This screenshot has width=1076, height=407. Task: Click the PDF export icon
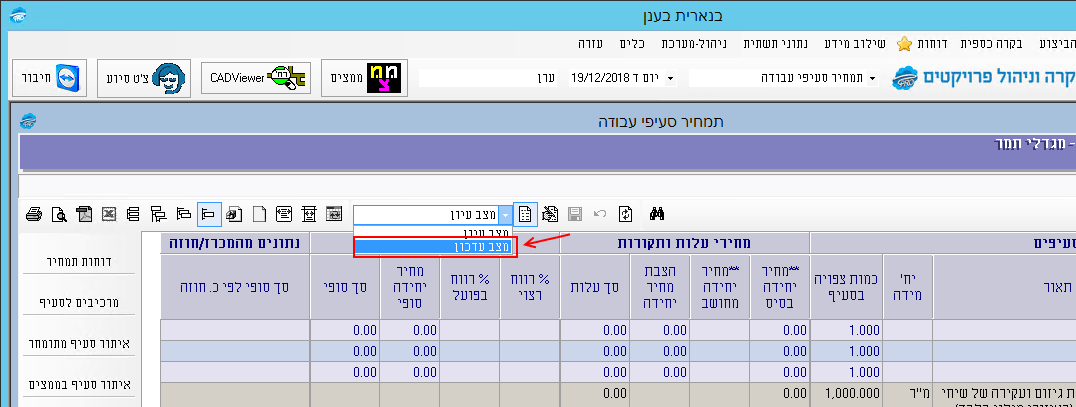point(84,213)
